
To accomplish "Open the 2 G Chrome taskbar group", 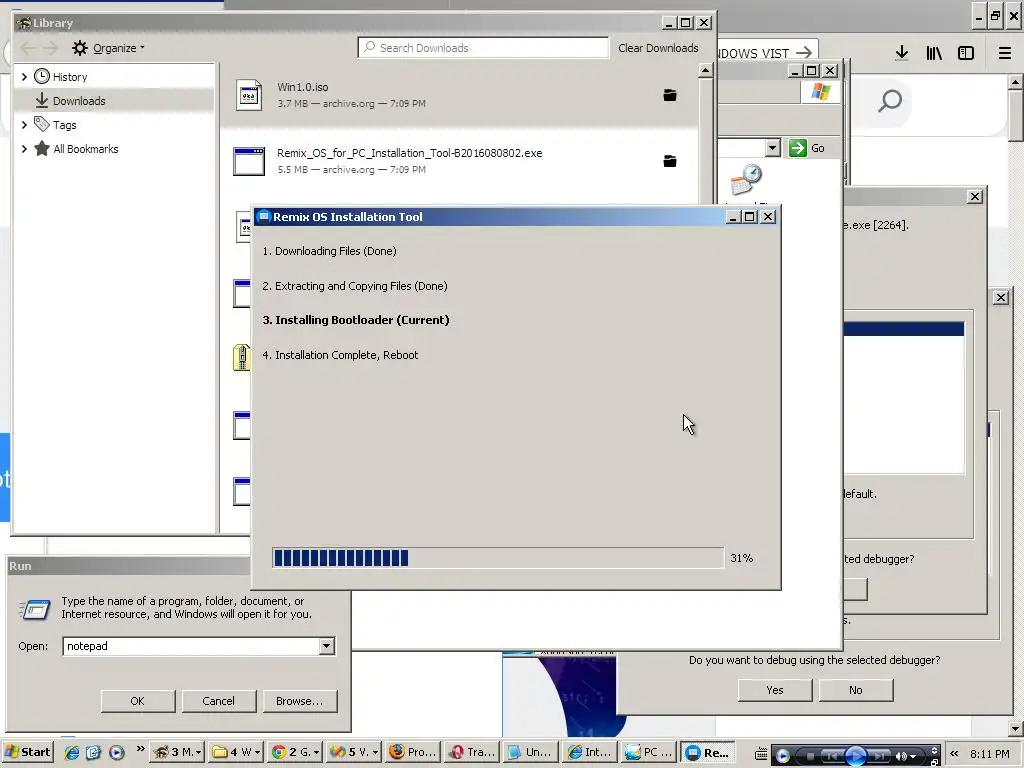I will pyautogui.click(x=296, y=752).
